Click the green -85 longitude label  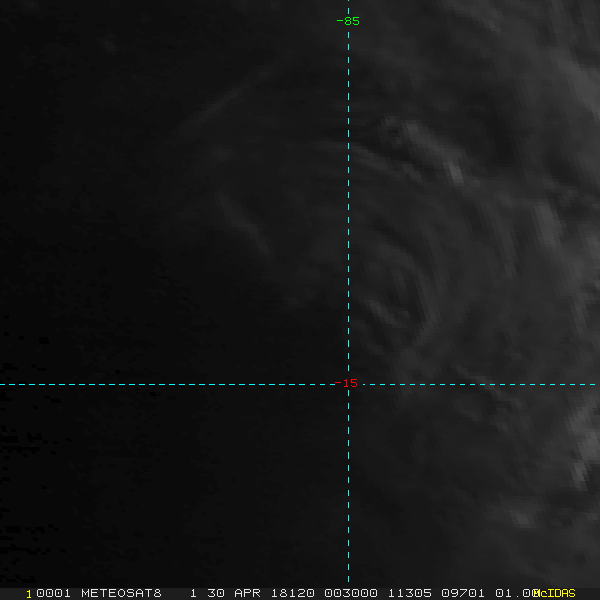tap(348, 21)
